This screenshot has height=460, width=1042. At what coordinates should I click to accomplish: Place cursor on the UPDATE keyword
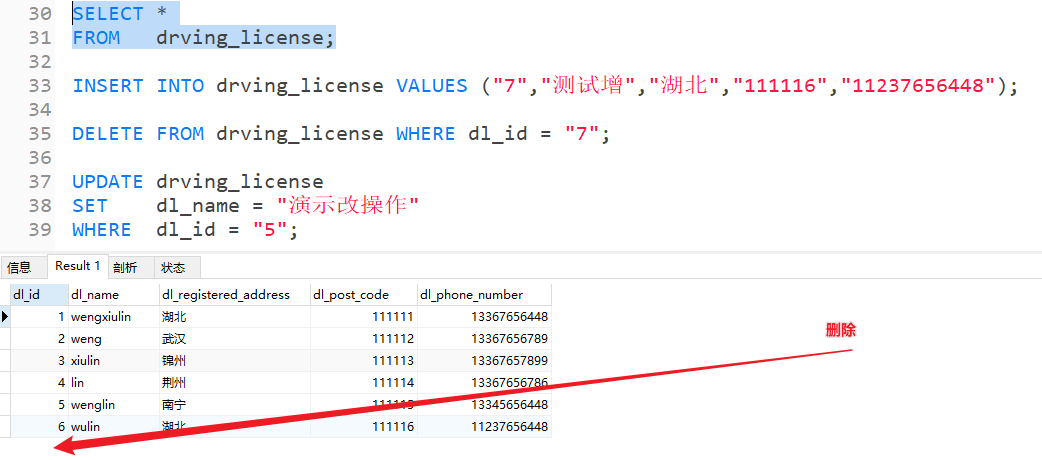[x=108, y=182]
